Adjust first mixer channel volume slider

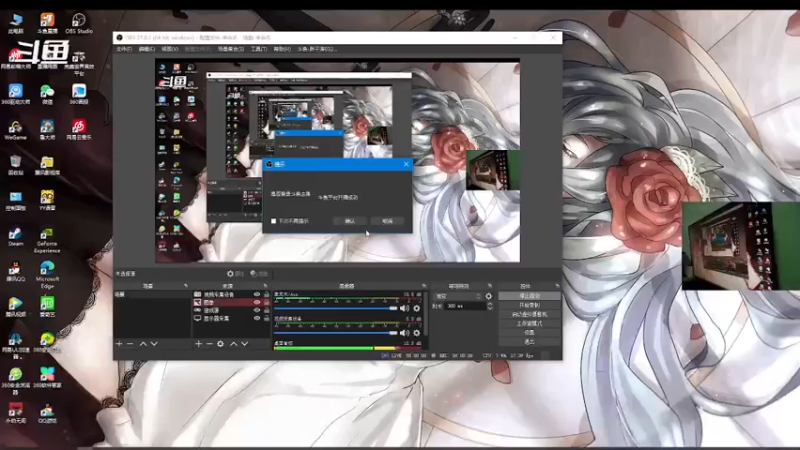(336, 308)
